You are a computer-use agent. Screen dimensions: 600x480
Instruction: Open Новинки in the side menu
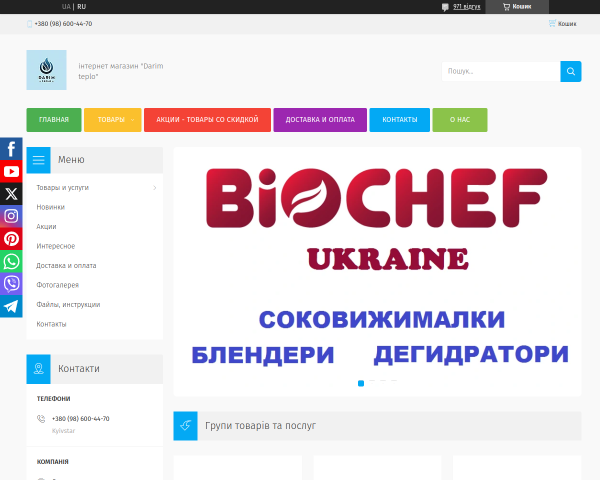pyautogui.click(x=51, y=207)
